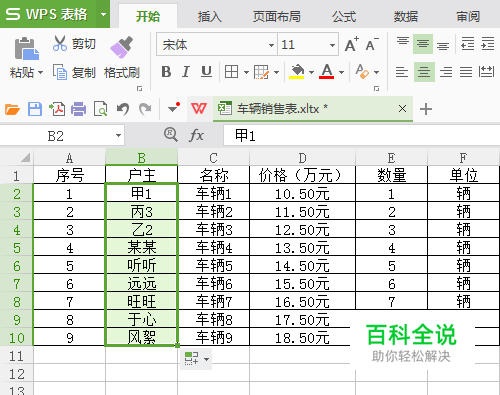Screen dimensions: 500x395
Task: Open the 页面布局 ribbon tab
Action: pyautogui.click(x=277, y=16)
